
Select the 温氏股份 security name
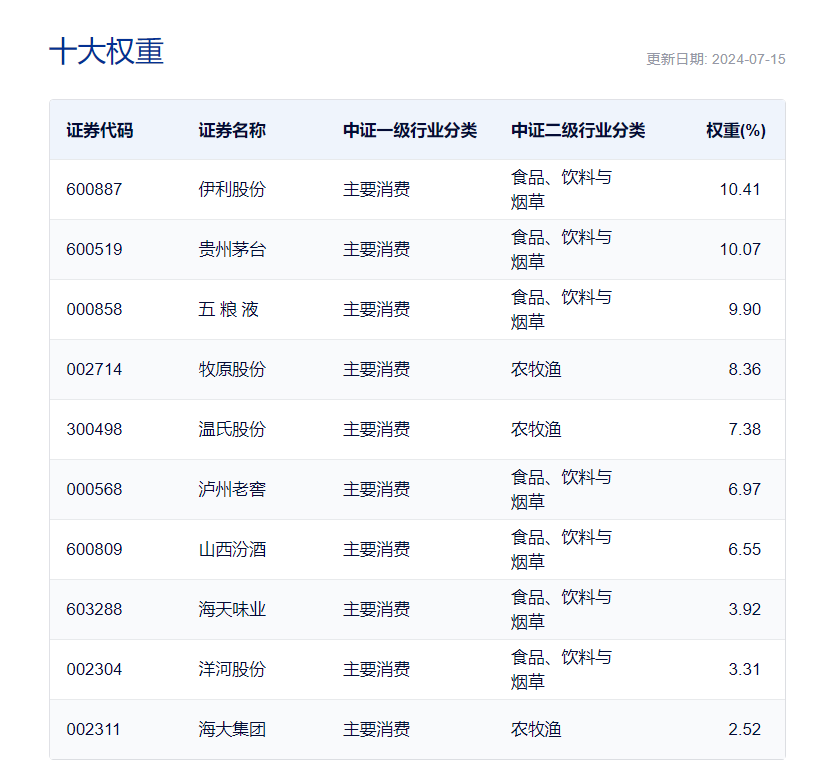coord(232,429)
